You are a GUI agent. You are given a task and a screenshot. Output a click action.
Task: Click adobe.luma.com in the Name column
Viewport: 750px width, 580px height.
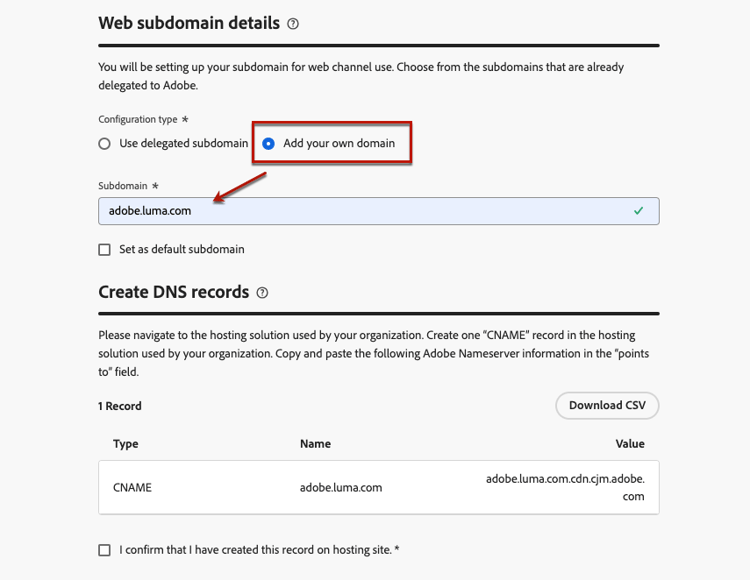pos(341,488)
